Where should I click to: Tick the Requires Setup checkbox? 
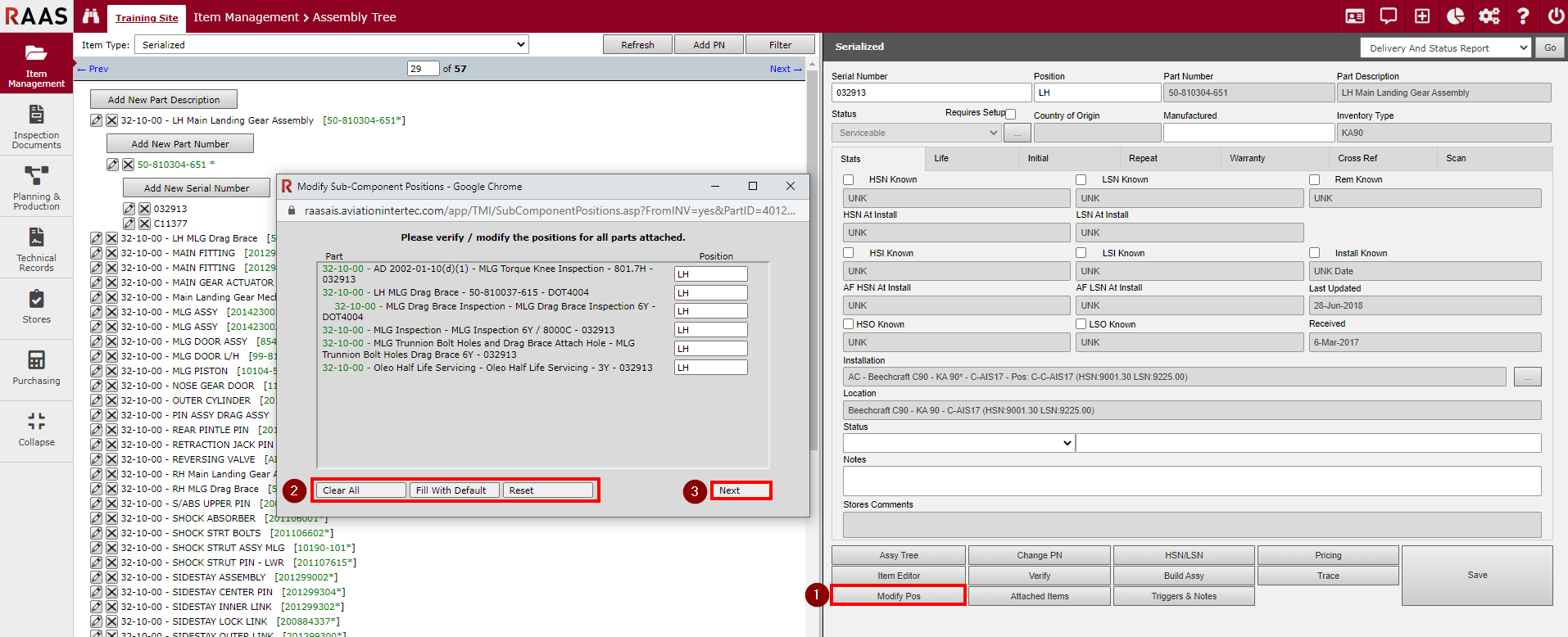(x=1011, y=115)
